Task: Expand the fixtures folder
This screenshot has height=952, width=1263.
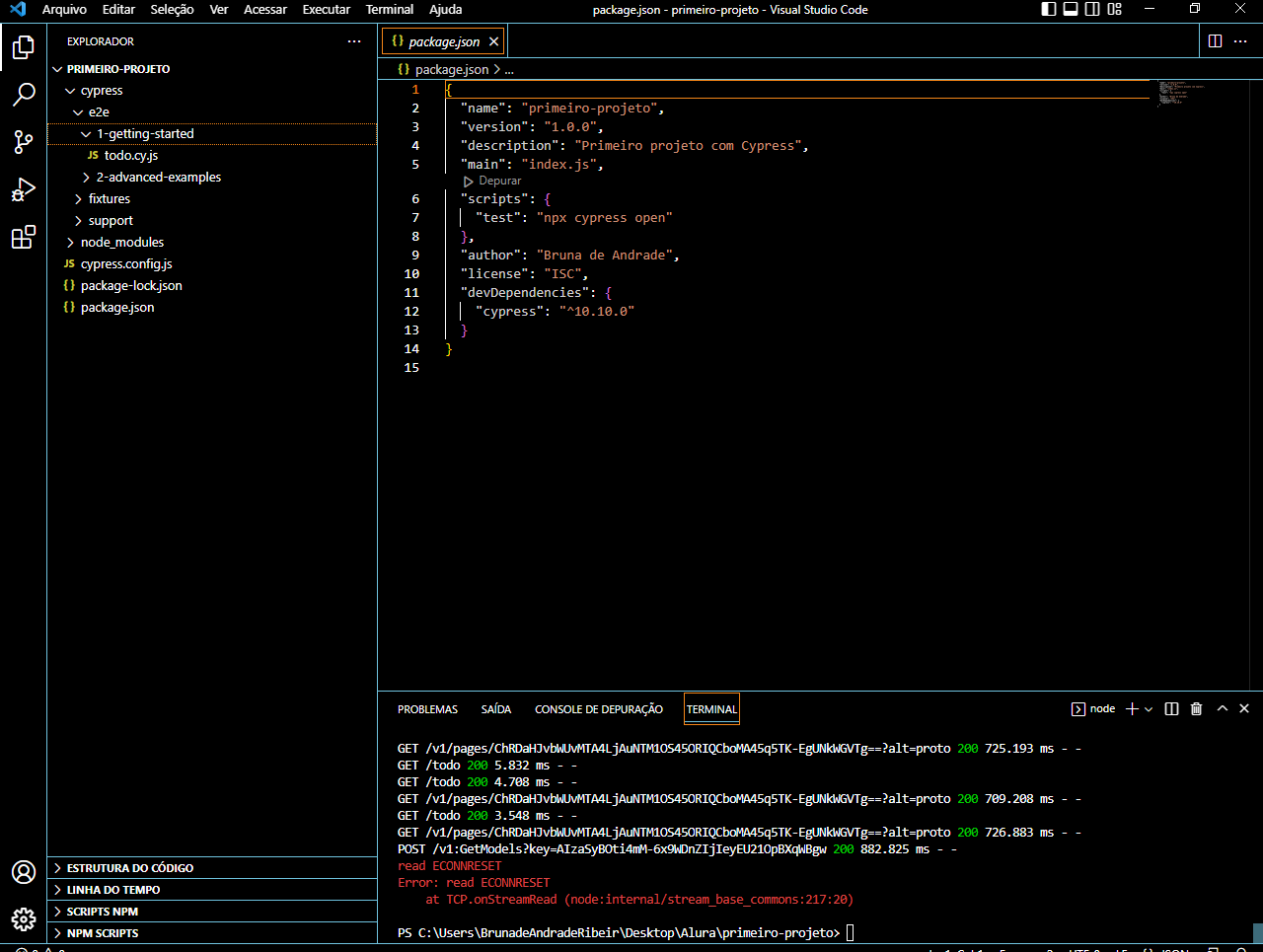Action: (x=212, y=199)
